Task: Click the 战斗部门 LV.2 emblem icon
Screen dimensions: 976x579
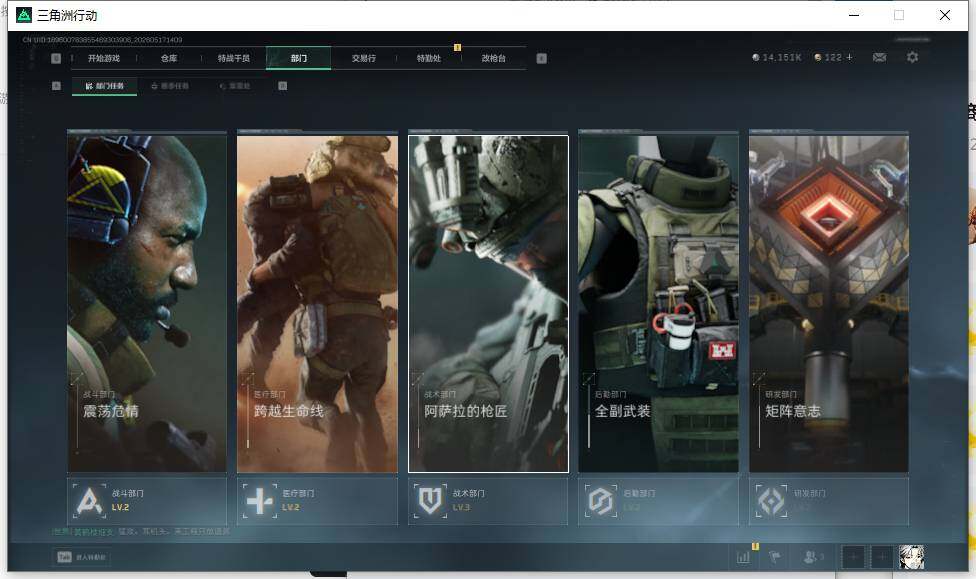Action: 89,501
